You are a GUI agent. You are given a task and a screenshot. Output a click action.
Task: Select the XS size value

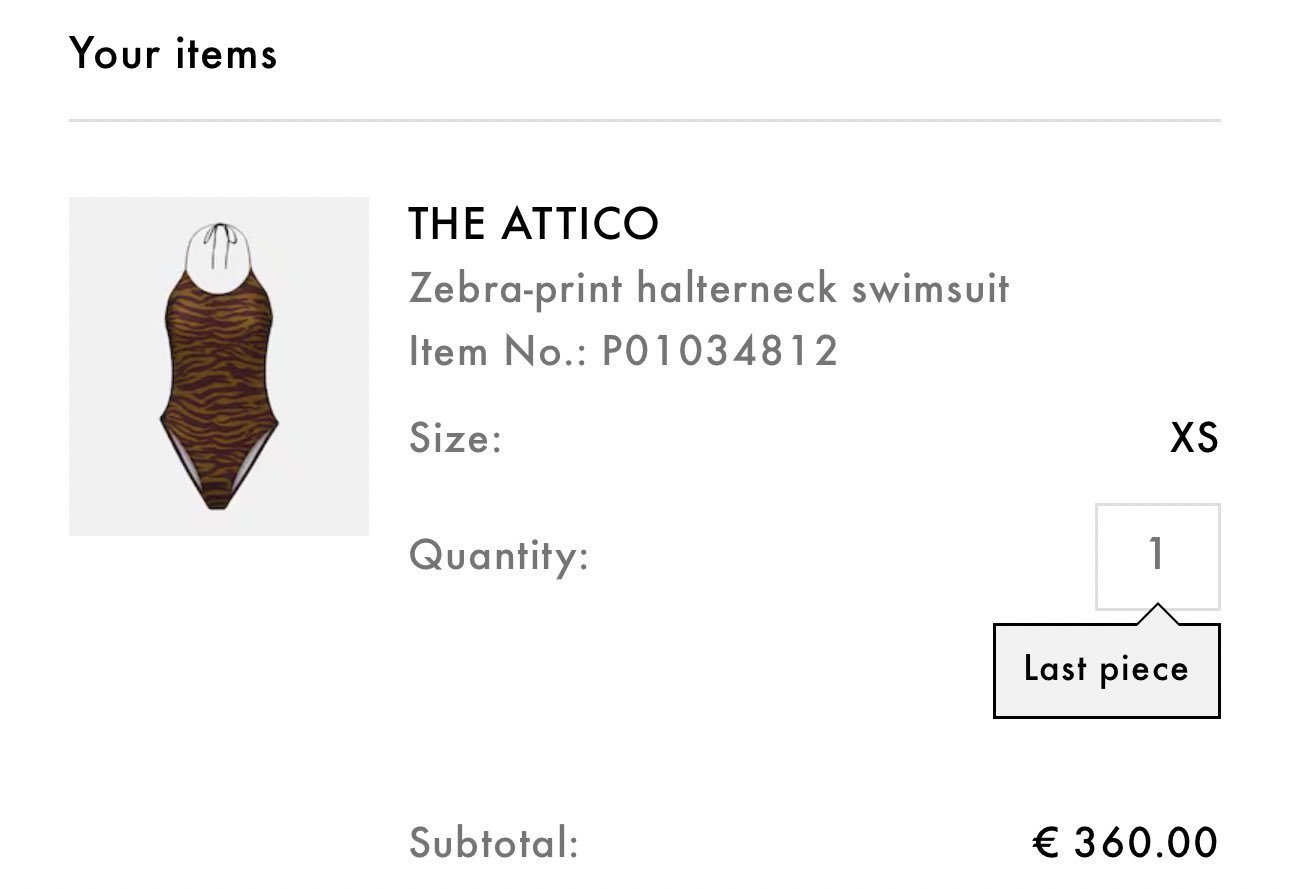(1194, 438)
